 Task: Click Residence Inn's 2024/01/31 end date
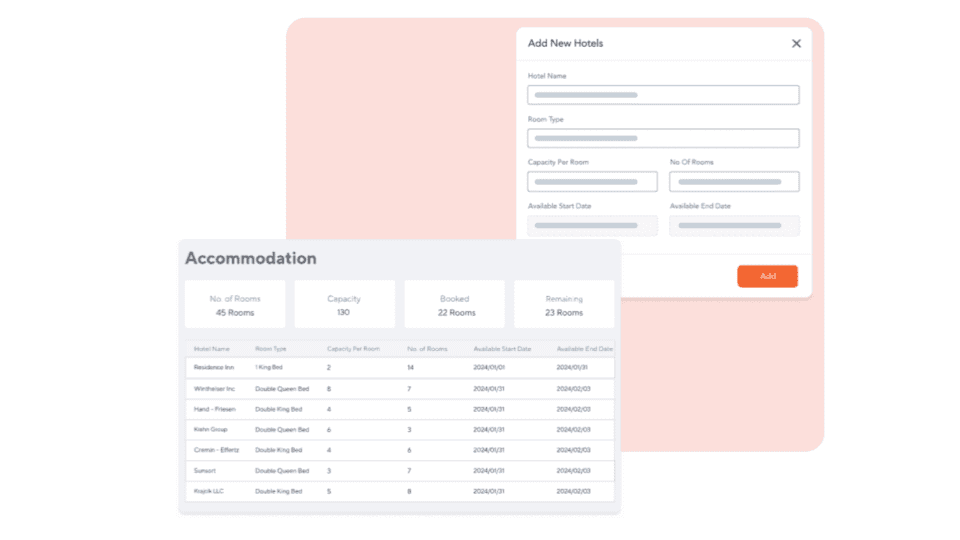(x=572, y=367)
